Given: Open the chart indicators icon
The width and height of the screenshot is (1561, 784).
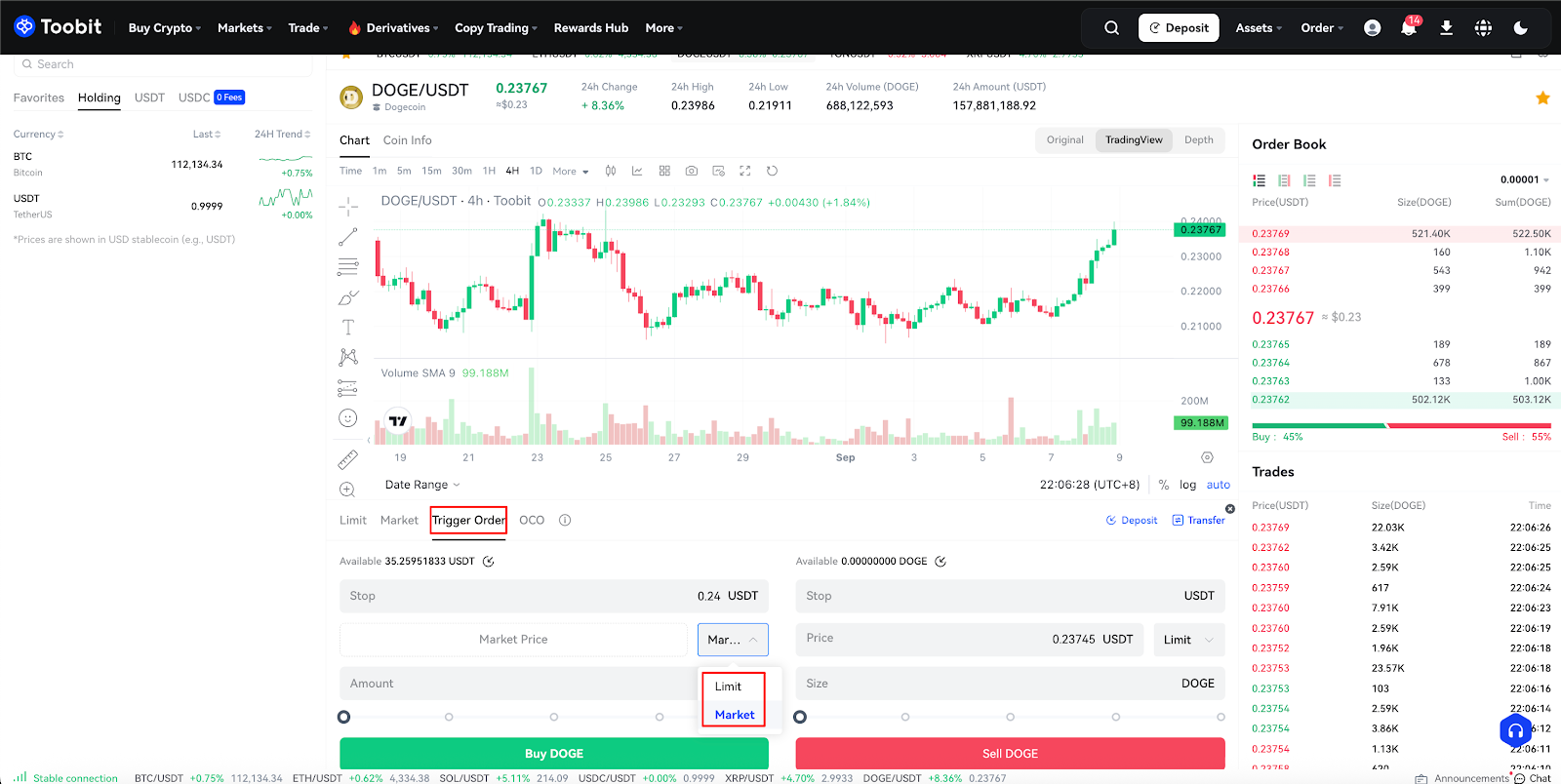Looking at the screenshot, I should pyautogui.click(x=637, y=171).
